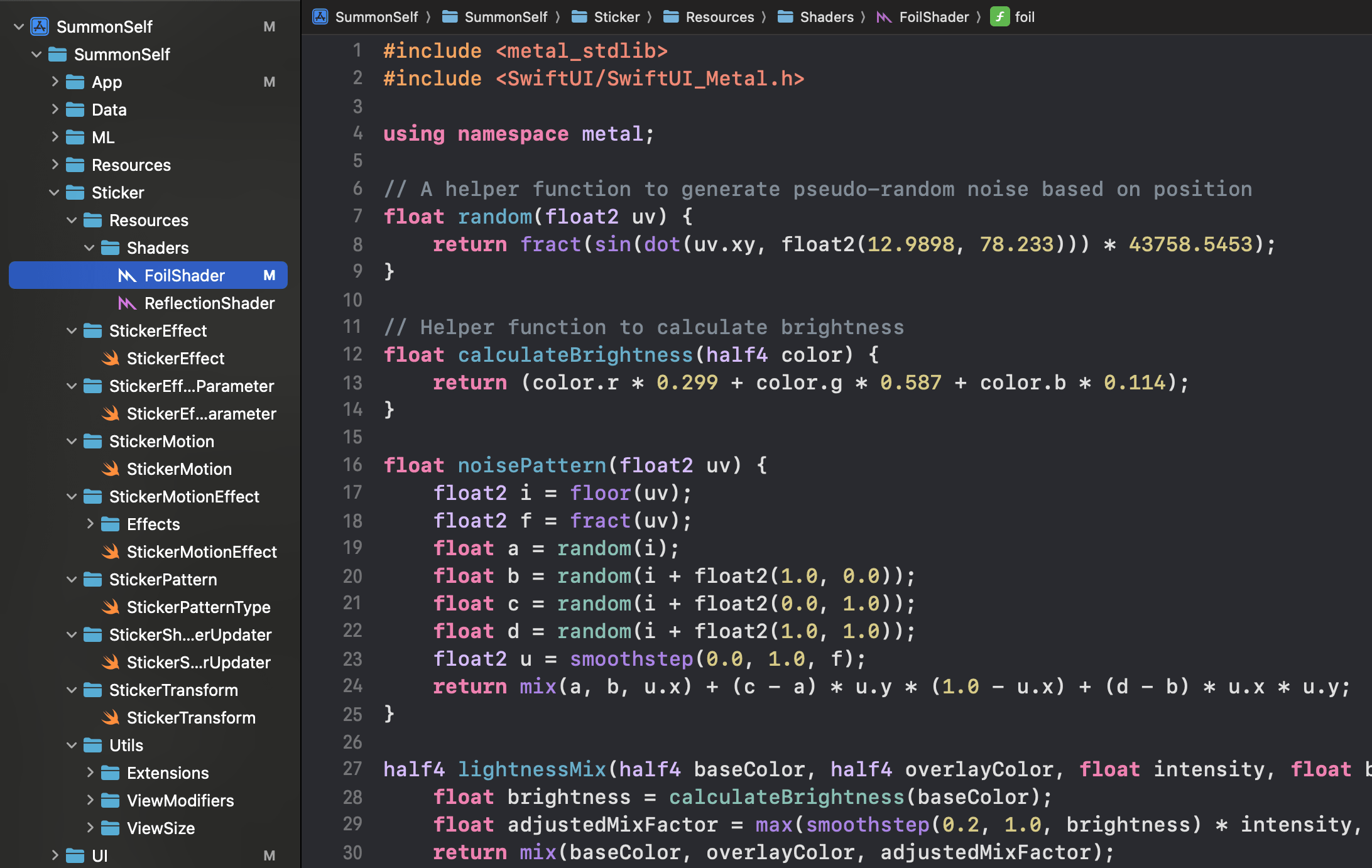The image size is (1372, 868).
Task: Click the Sticker breadcrumb item
Action: 616,17
